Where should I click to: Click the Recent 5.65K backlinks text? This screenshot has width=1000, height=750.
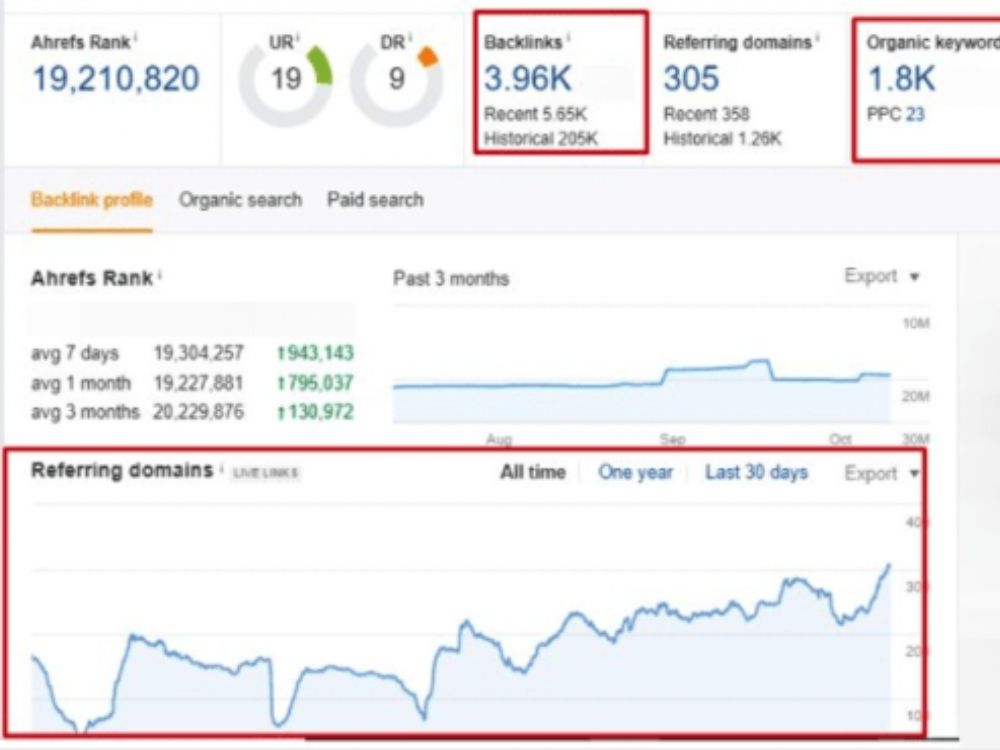coord(535,115)
